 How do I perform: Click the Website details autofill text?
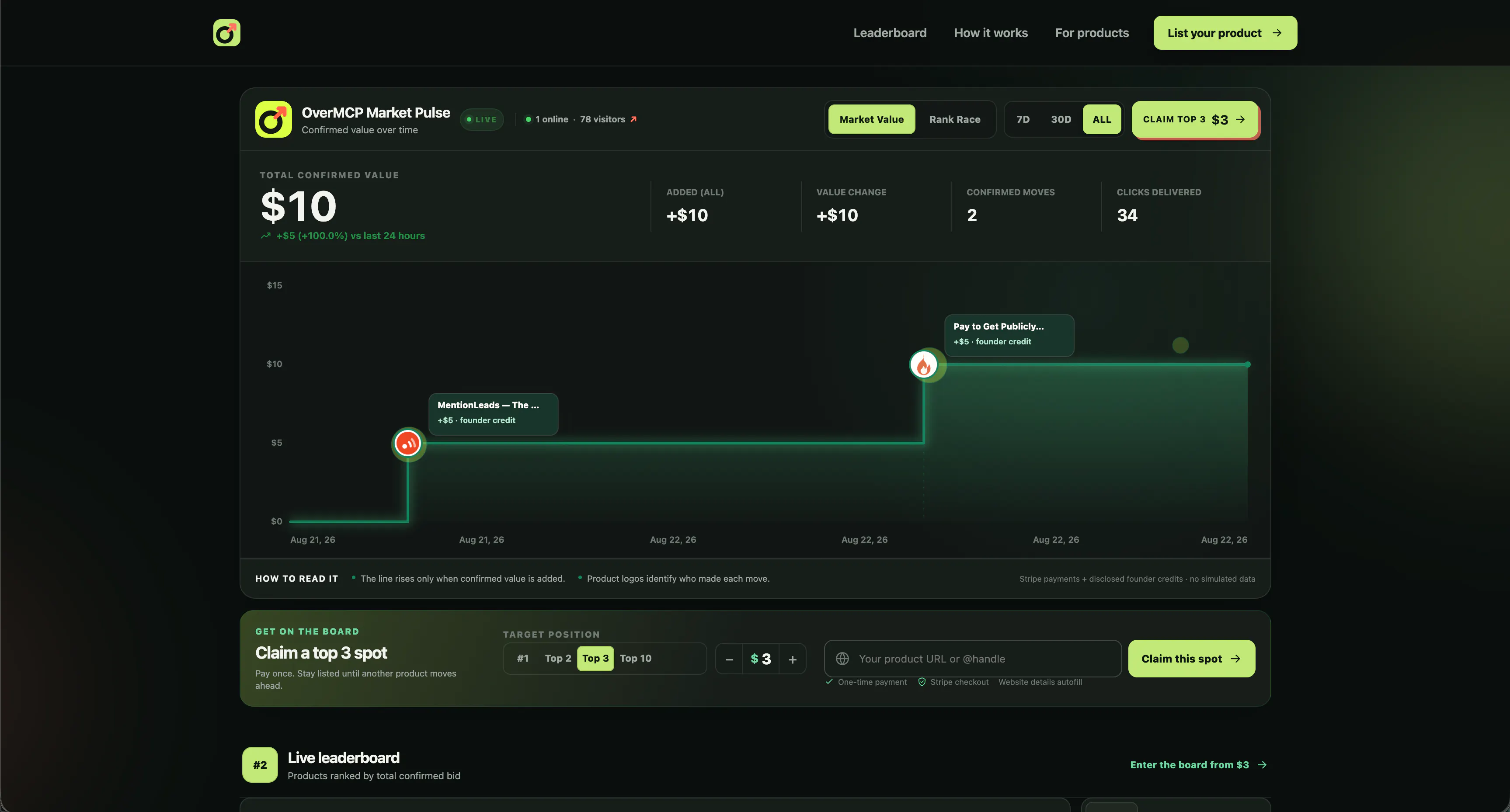(1040, 682)
